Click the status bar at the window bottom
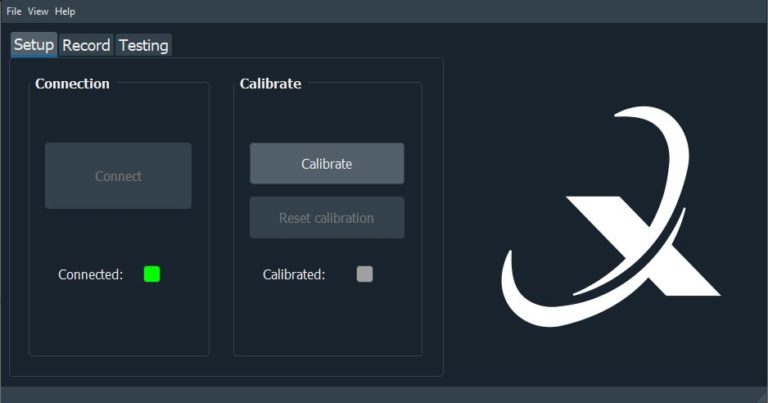Screen dimensions: 768x403 pyautogui.click(x=384, y=395)
